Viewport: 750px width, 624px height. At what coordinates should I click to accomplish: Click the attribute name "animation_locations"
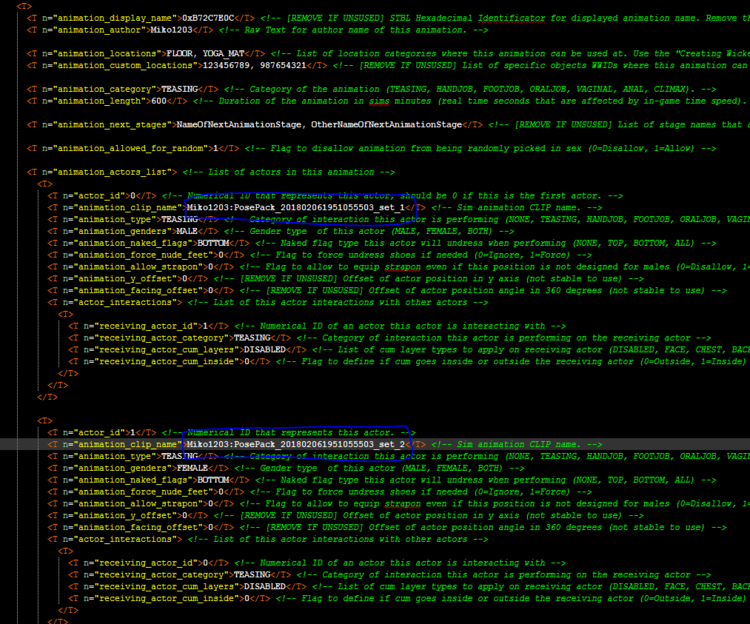107,54
